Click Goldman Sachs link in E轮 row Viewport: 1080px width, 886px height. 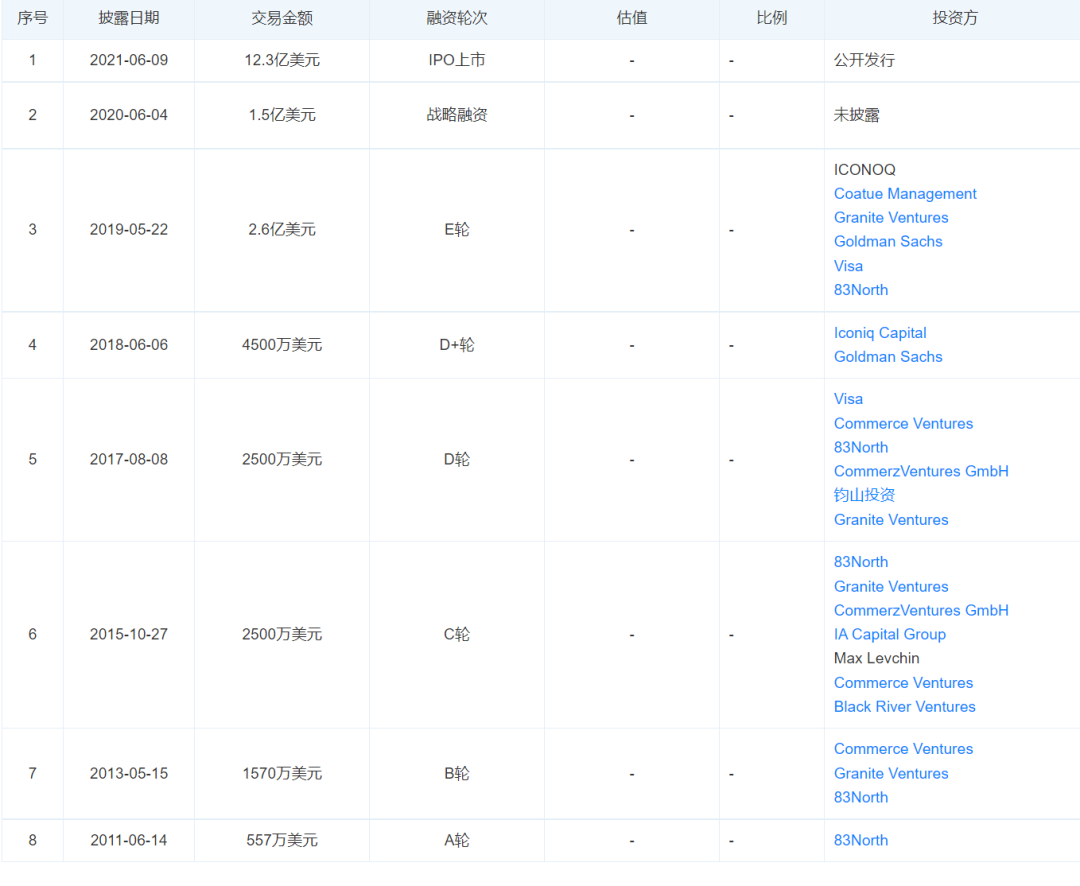(x=888, y=242)
